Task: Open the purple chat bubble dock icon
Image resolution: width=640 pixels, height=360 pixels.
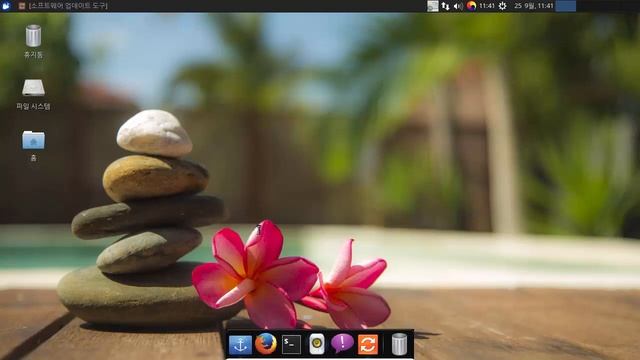Action: pyautogui.click(x=342, y=343)
